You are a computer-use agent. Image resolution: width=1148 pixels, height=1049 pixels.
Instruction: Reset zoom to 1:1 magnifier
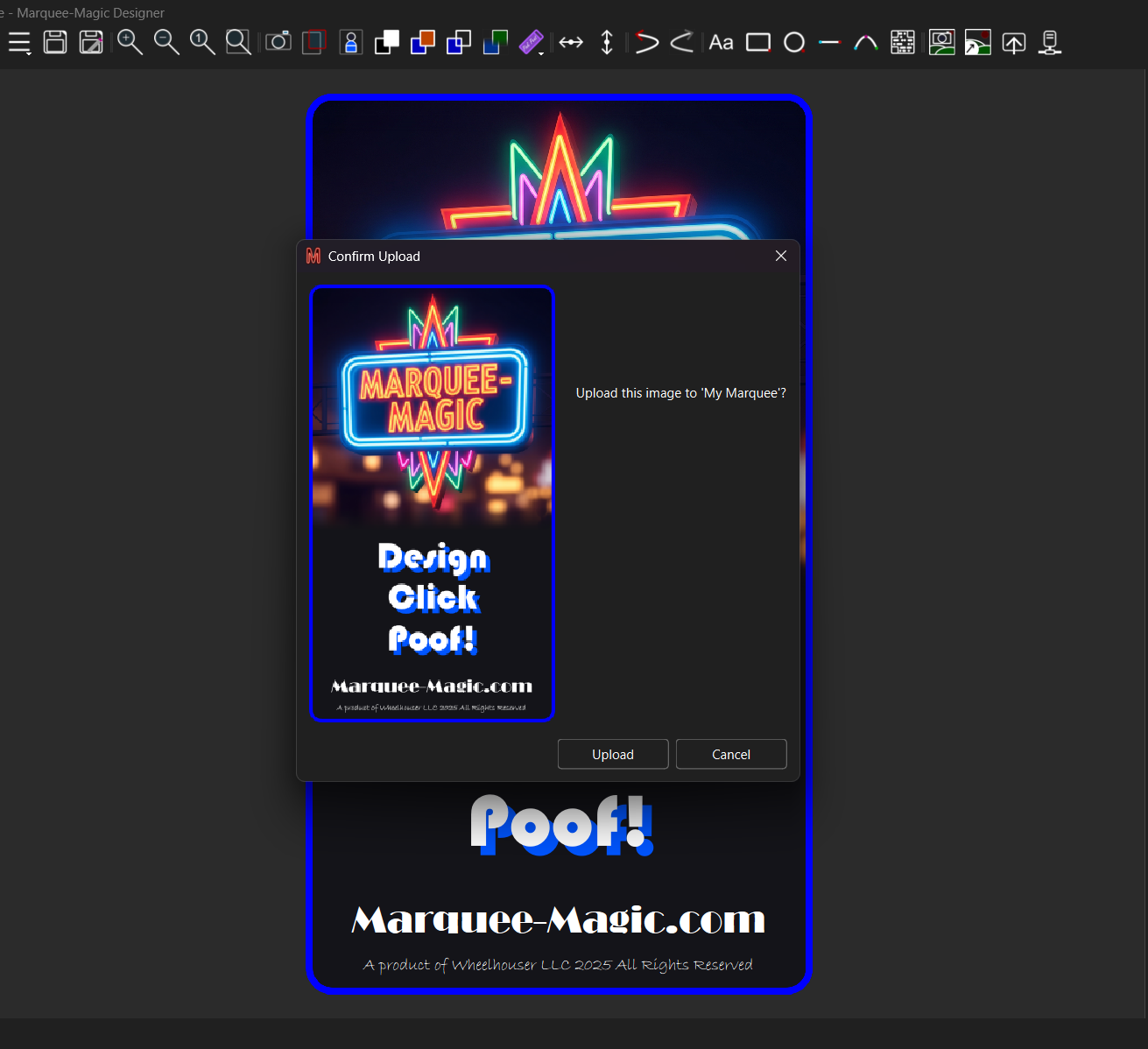(202, 42)
